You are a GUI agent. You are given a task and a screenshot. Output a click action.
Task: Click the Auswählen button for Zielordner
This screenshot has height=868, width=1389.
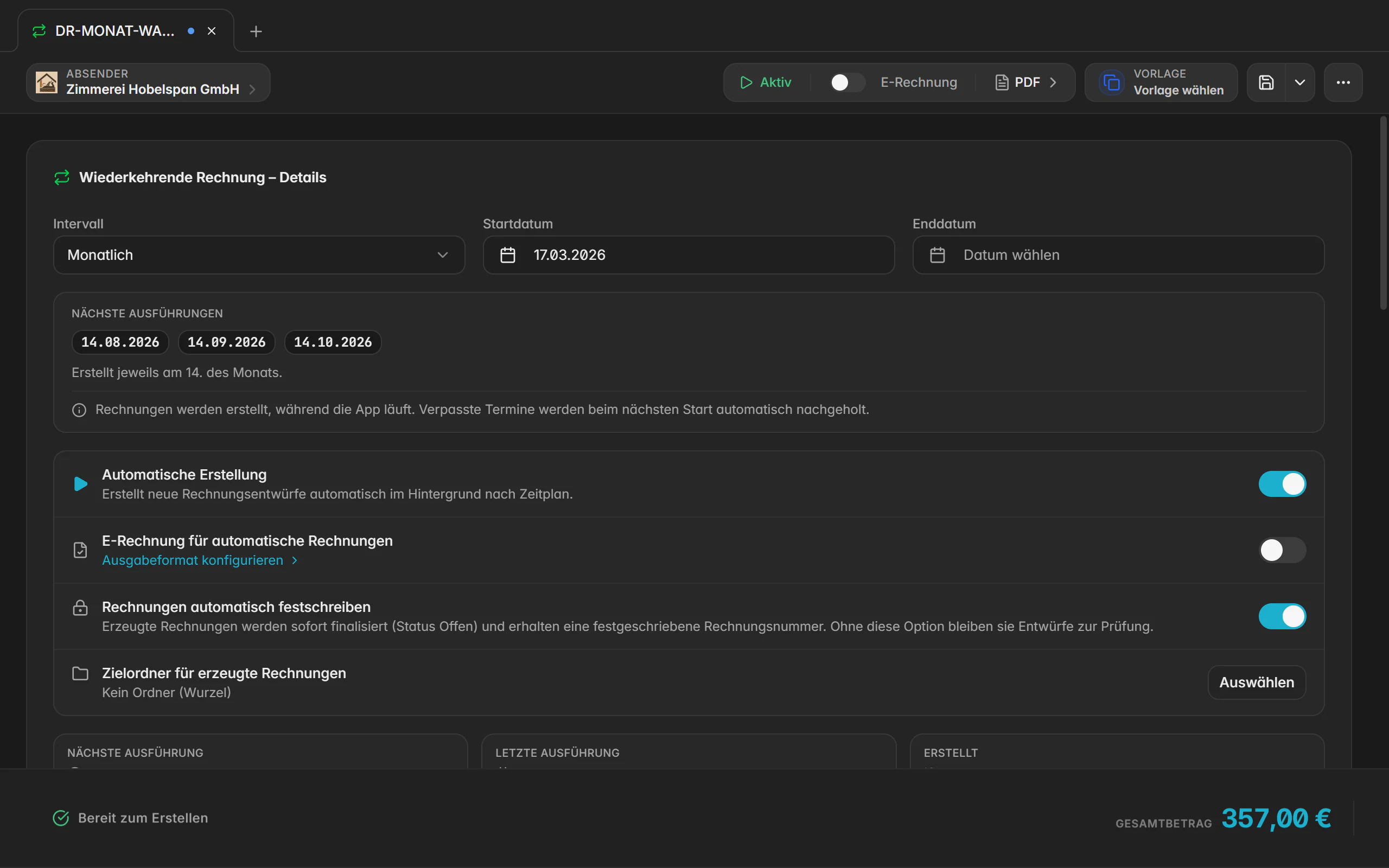(x=1257, y=682)
